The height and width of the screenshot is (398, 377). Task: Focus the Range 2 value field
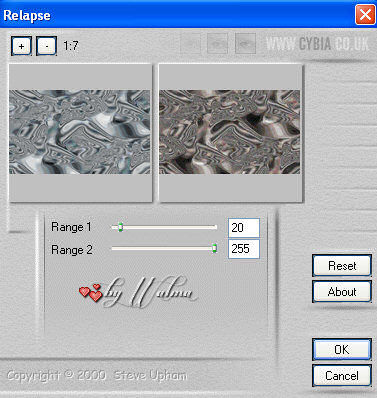[x=244, y=249]
